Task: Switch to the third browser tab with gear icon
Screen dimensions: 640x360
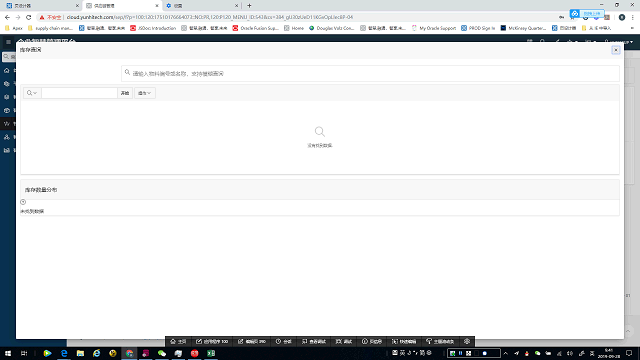Action: pyautogui.click(x=202, y=6)
